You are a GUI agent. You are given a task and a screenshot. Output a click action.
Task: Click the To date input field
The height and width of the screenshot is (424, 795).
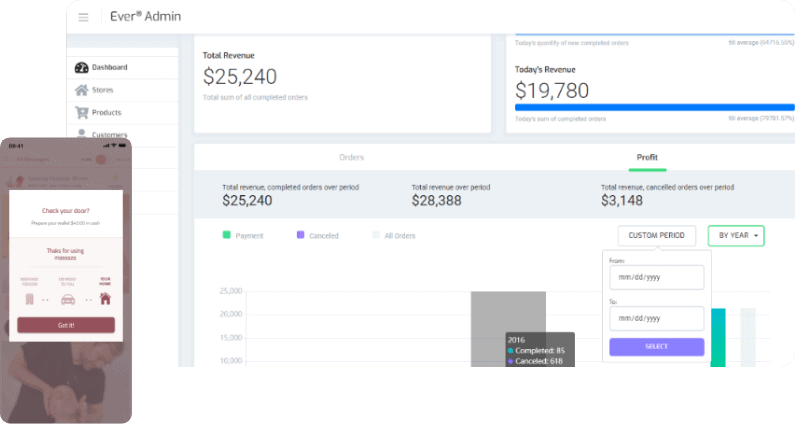click(656, 318)
